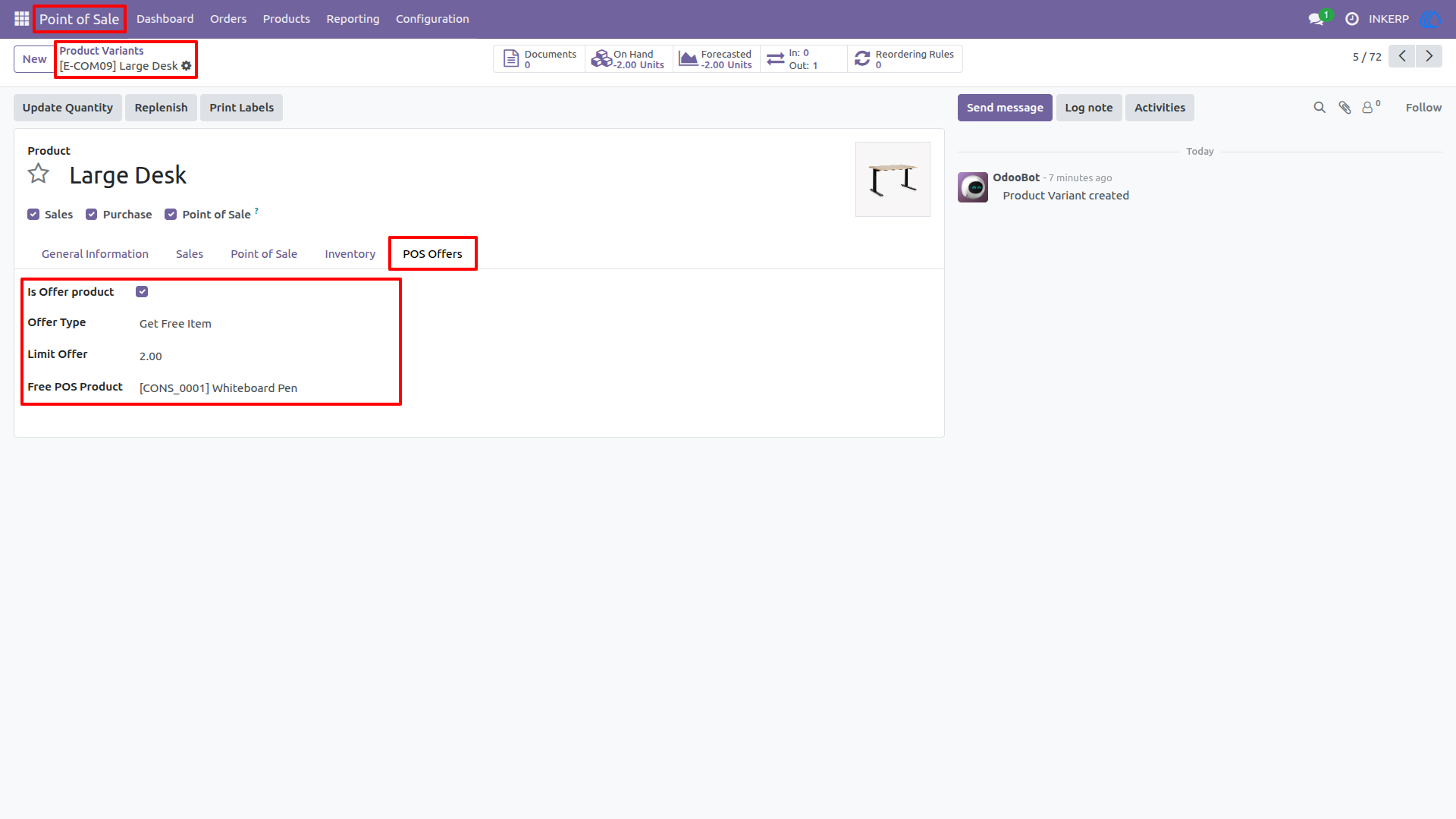Open the Free POS Product dropdown field
Screen dimensions: 1456x819
coord(265,388)
